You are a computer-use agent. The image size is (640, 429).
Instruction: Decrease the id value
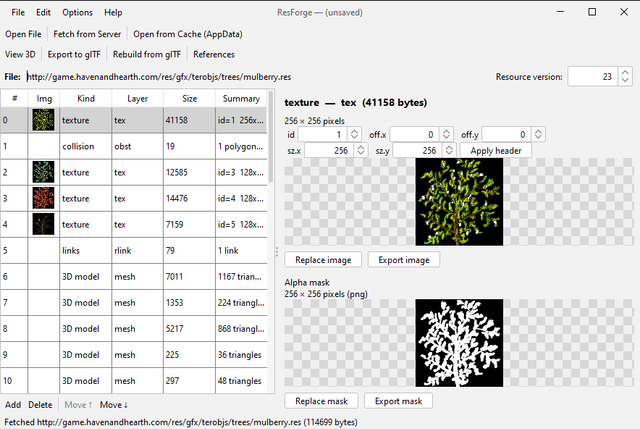coord(354,138)
